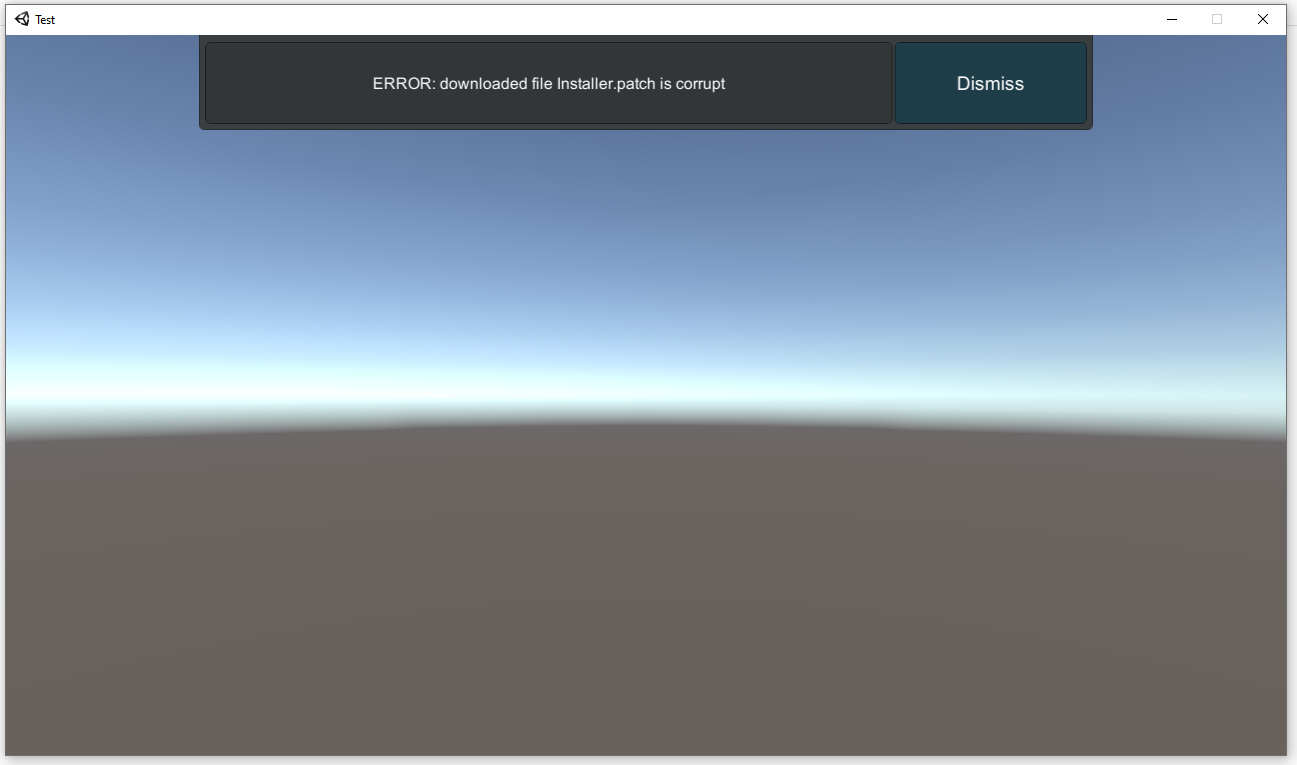Close the Test window
Viewport: 1297px width, 765px height.
[x=1262, y=18]
